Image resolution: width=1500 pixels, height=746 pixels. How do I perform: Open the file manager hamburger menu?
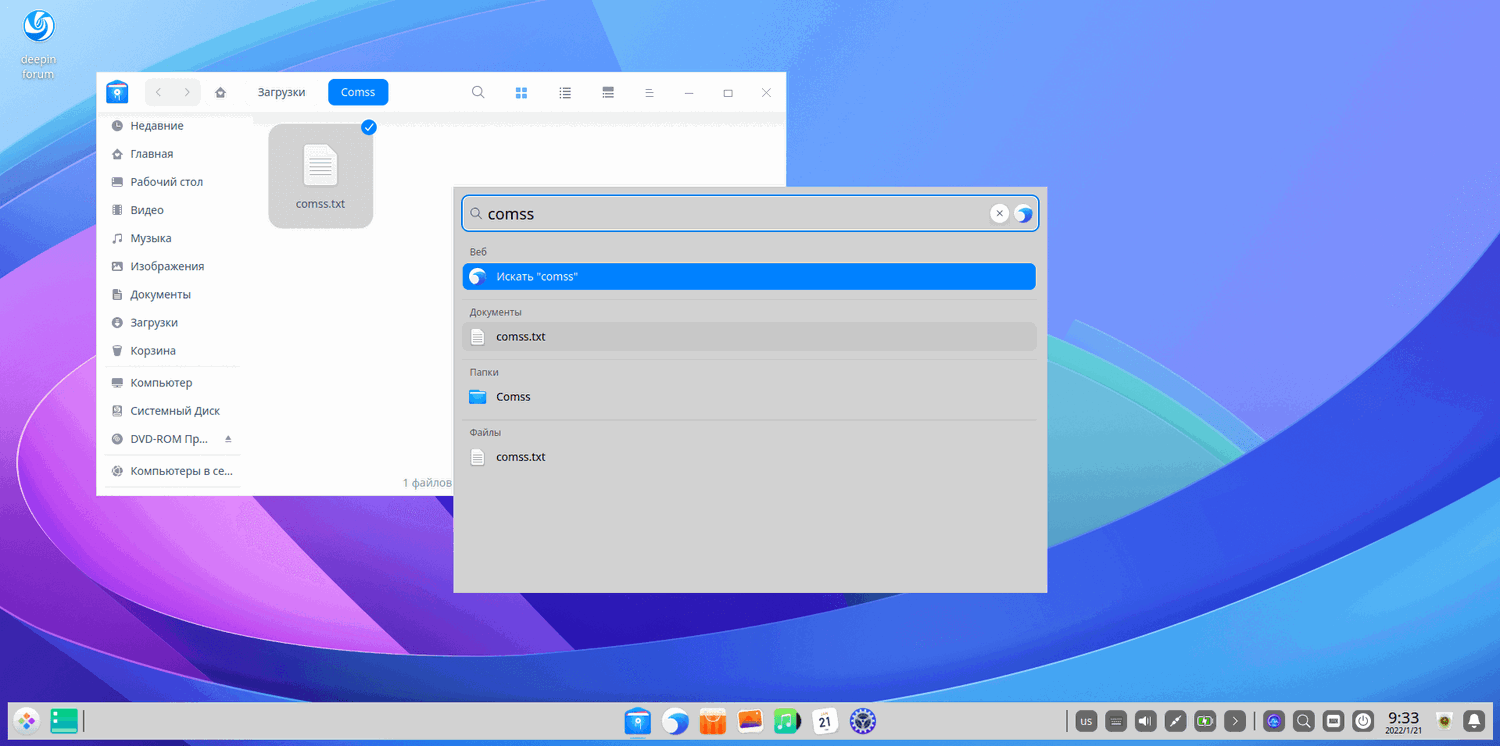tap(649, 92)
